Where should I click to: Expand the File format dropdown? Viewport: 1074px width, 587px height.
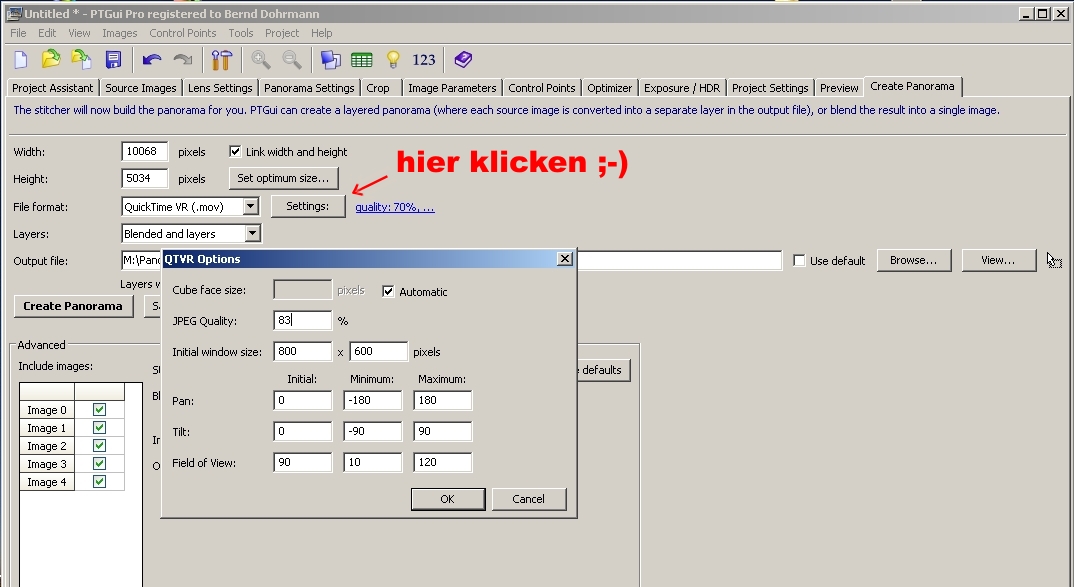(x=251, y=207)
